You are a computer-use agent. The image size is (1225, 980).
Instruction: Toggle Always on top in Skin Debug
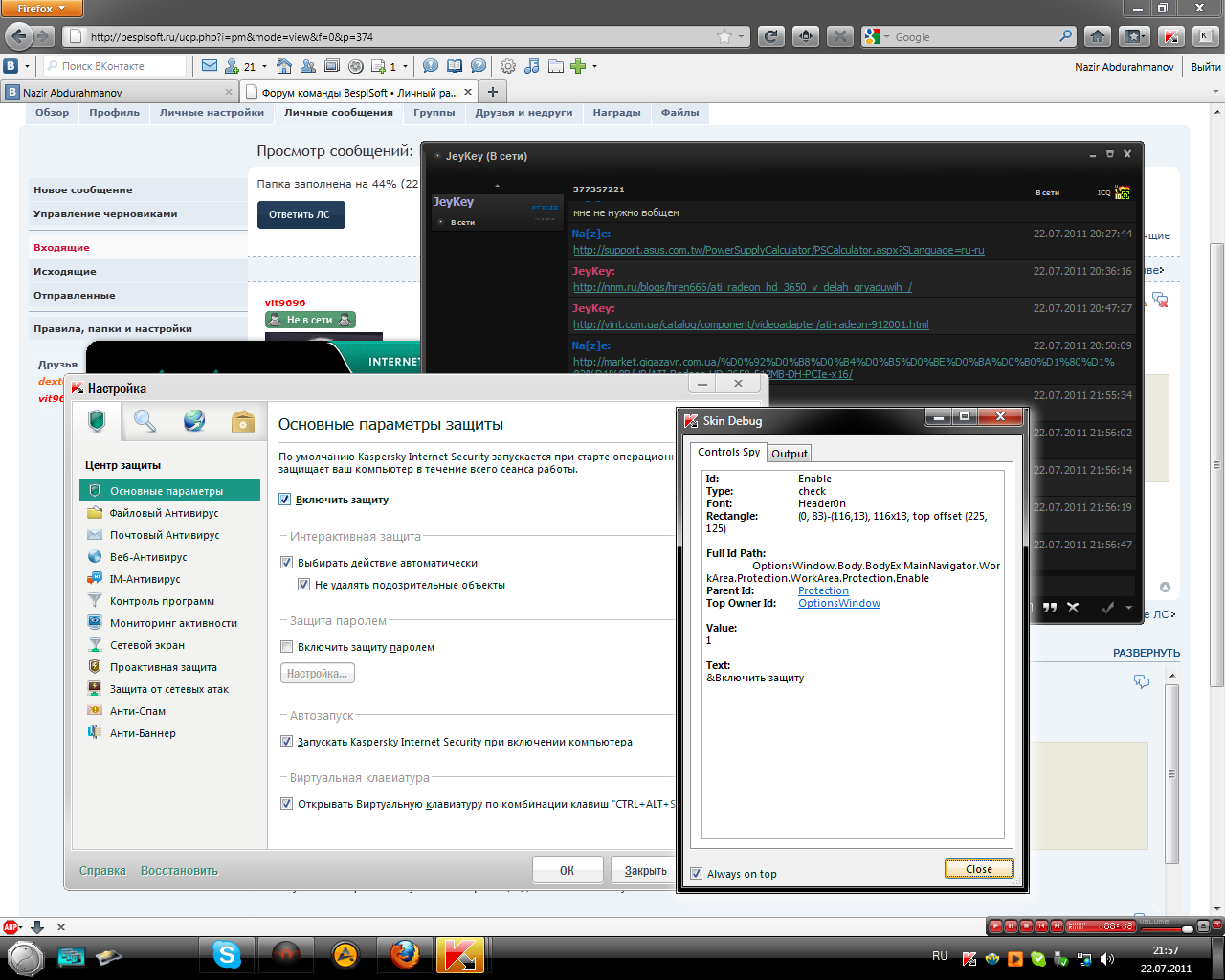(696, 874)
